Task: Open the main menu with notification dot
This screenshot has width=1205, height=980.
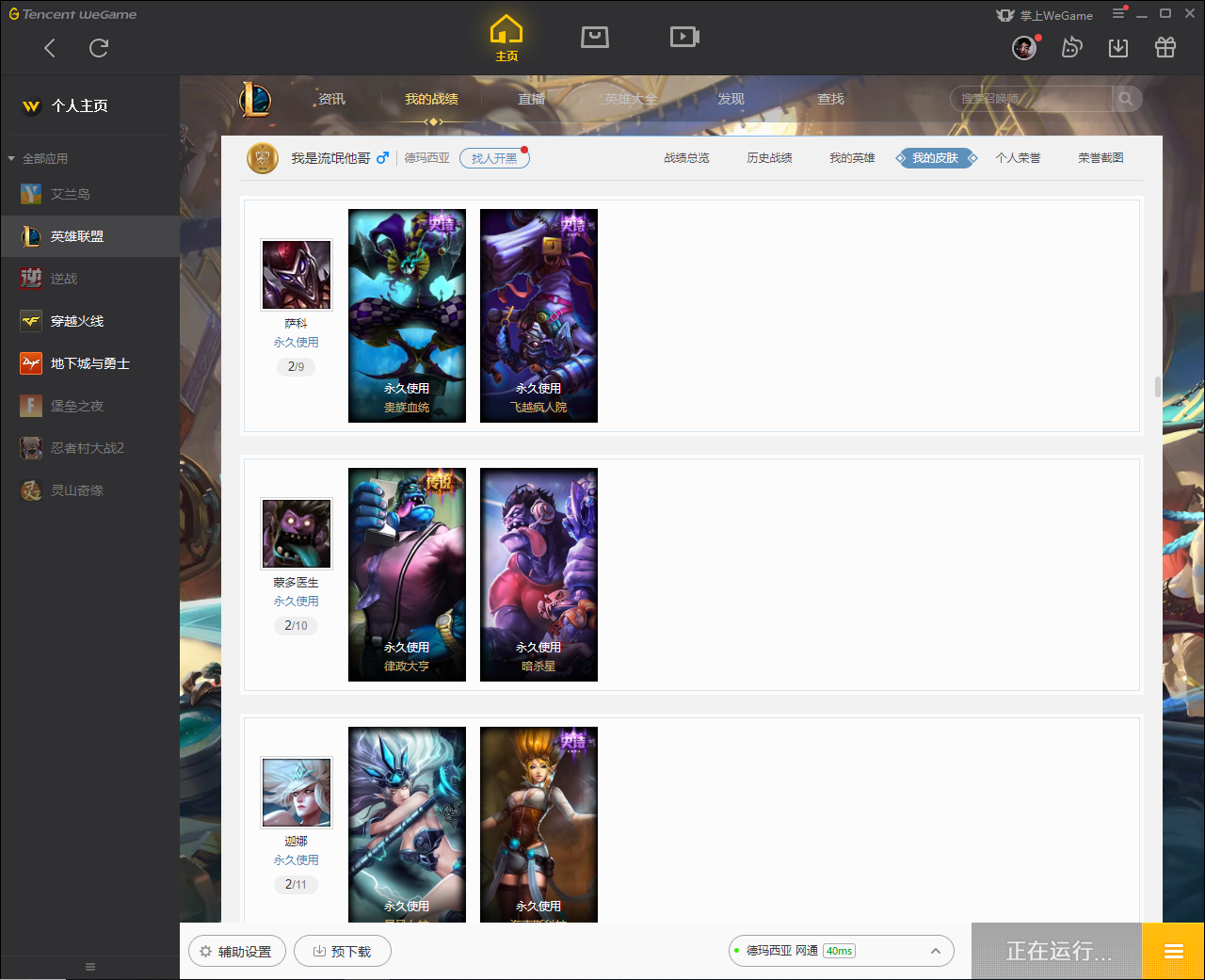Action: click(x=1118, y=13)
